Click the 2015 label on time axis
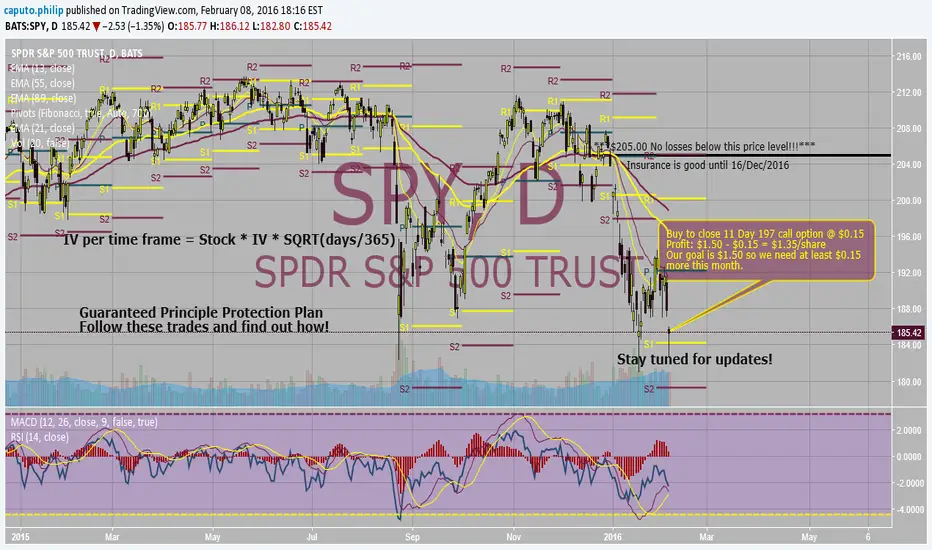 (20, 536)
